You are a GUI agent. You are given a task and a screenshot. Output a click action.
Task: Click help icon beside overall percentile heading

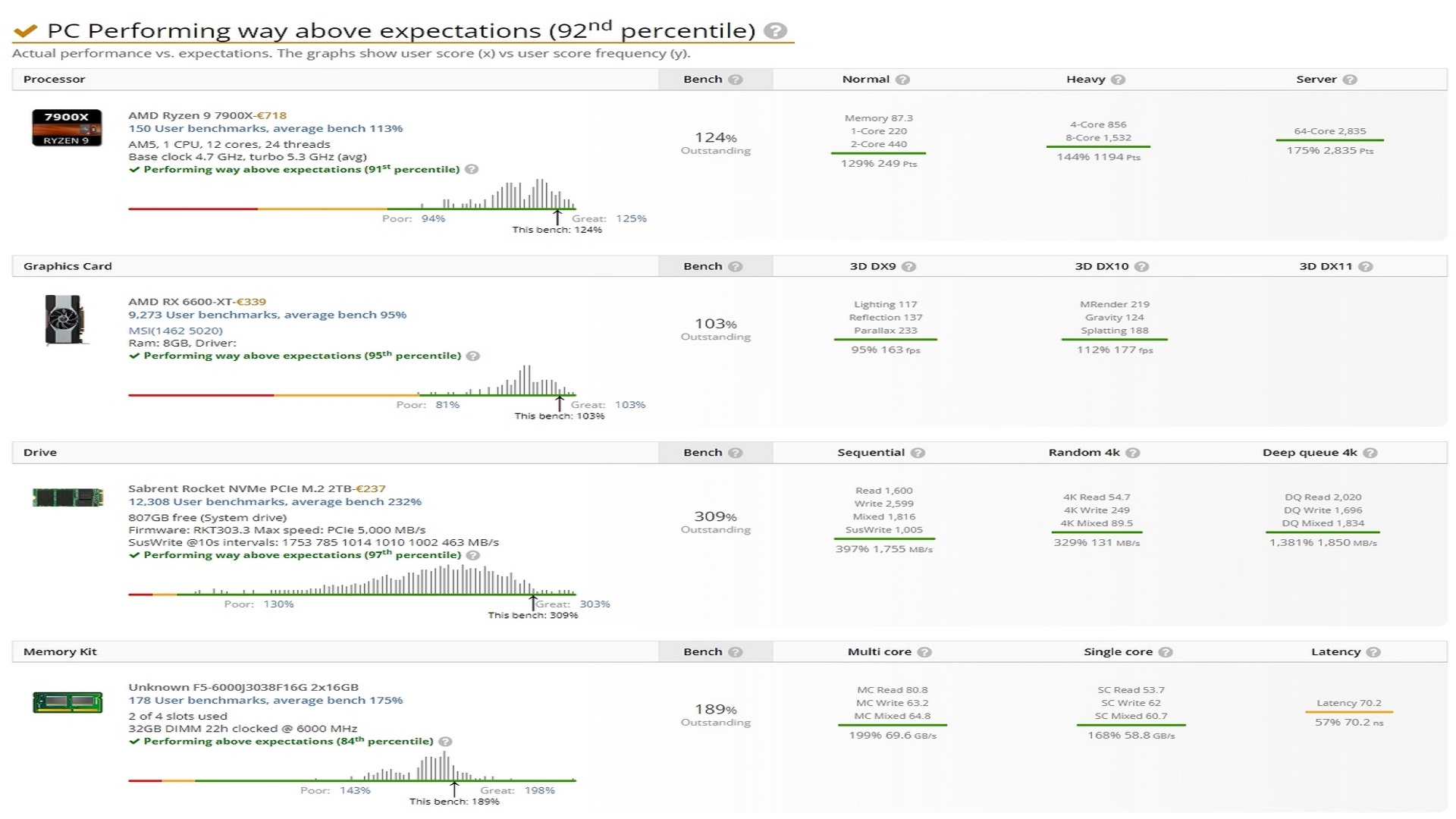774,31
